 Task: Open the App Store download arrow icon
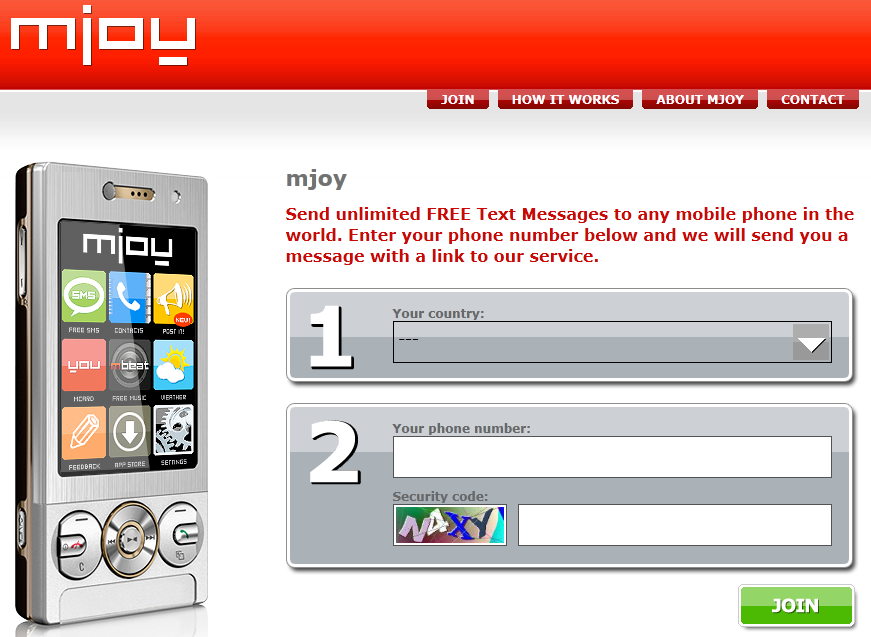[129, 432]
